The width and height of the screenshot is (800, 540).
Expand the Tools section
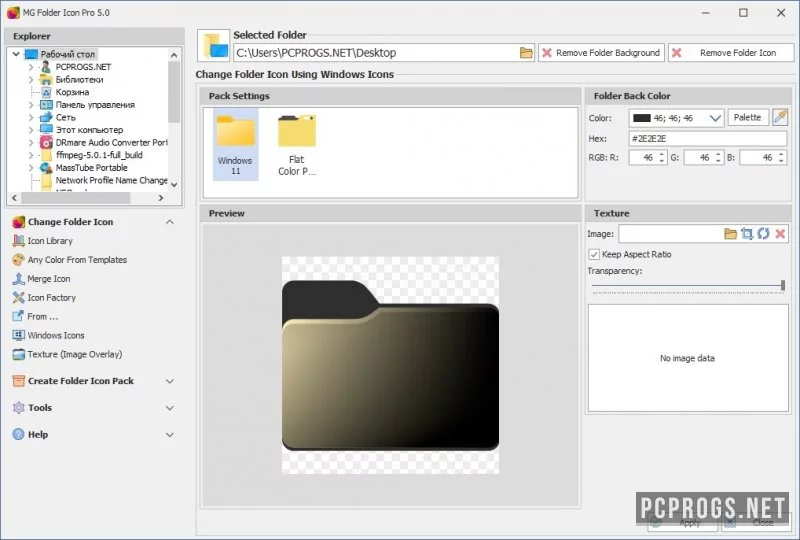(170, 408)
